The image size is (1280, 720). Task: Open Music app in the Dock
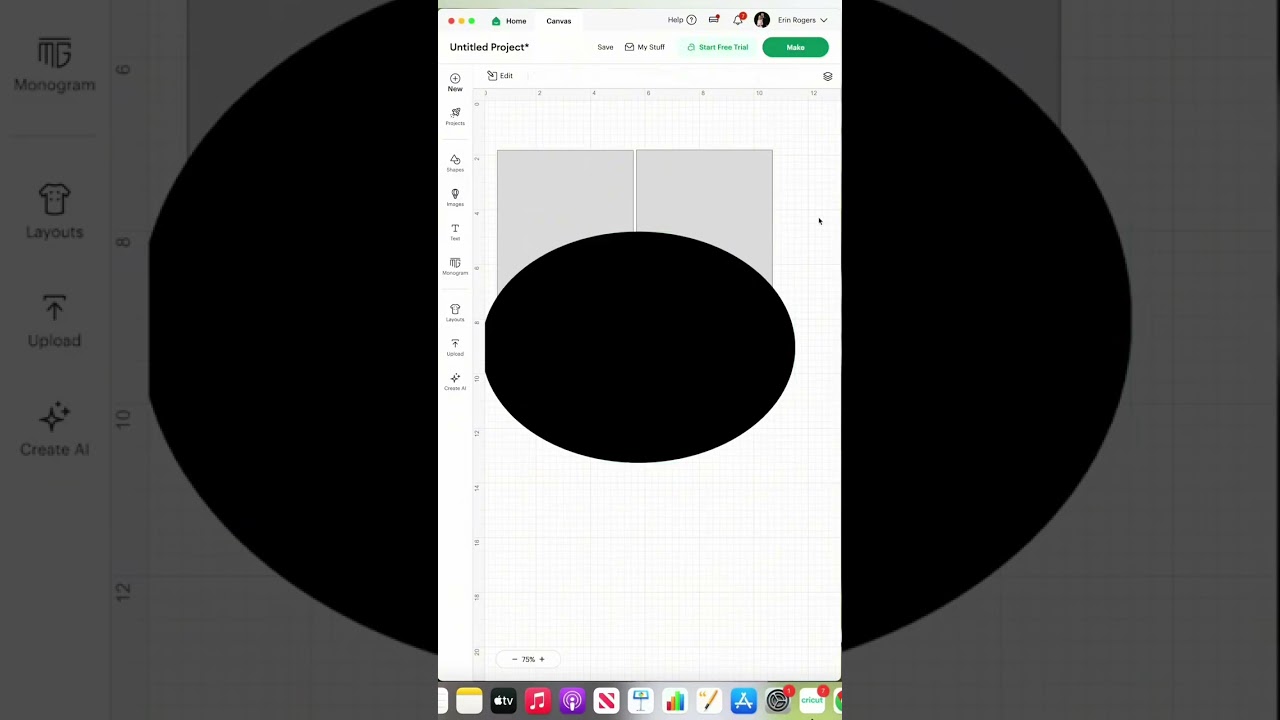538,701
